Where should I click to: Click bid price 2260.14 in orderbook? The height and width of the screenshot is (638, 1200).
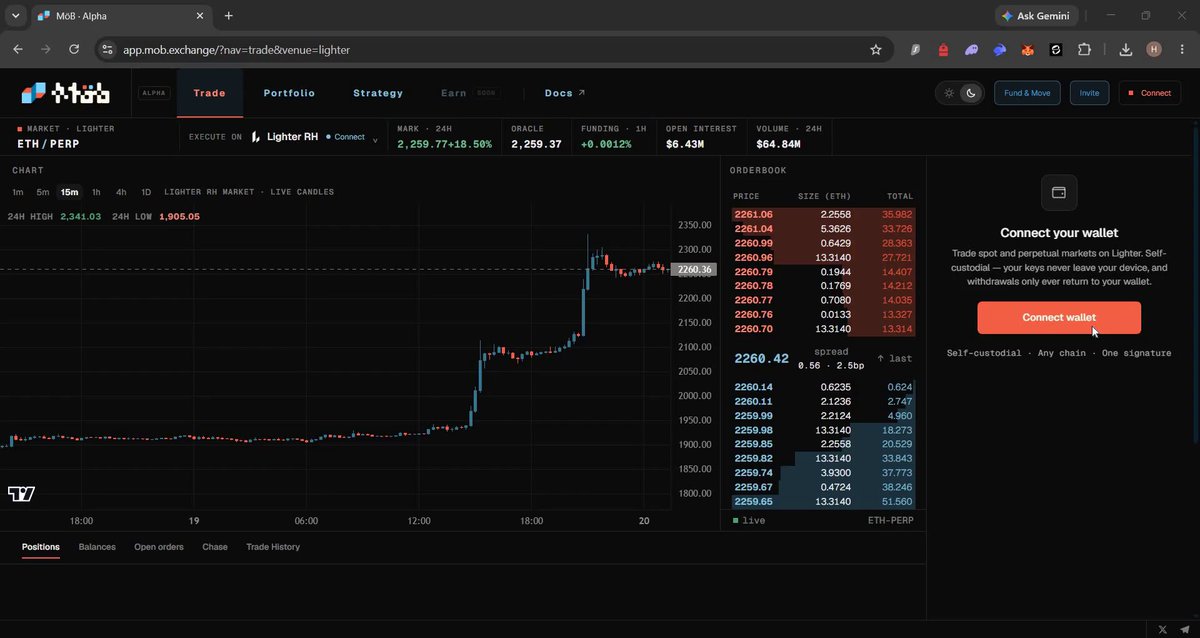tap(753, 387)
